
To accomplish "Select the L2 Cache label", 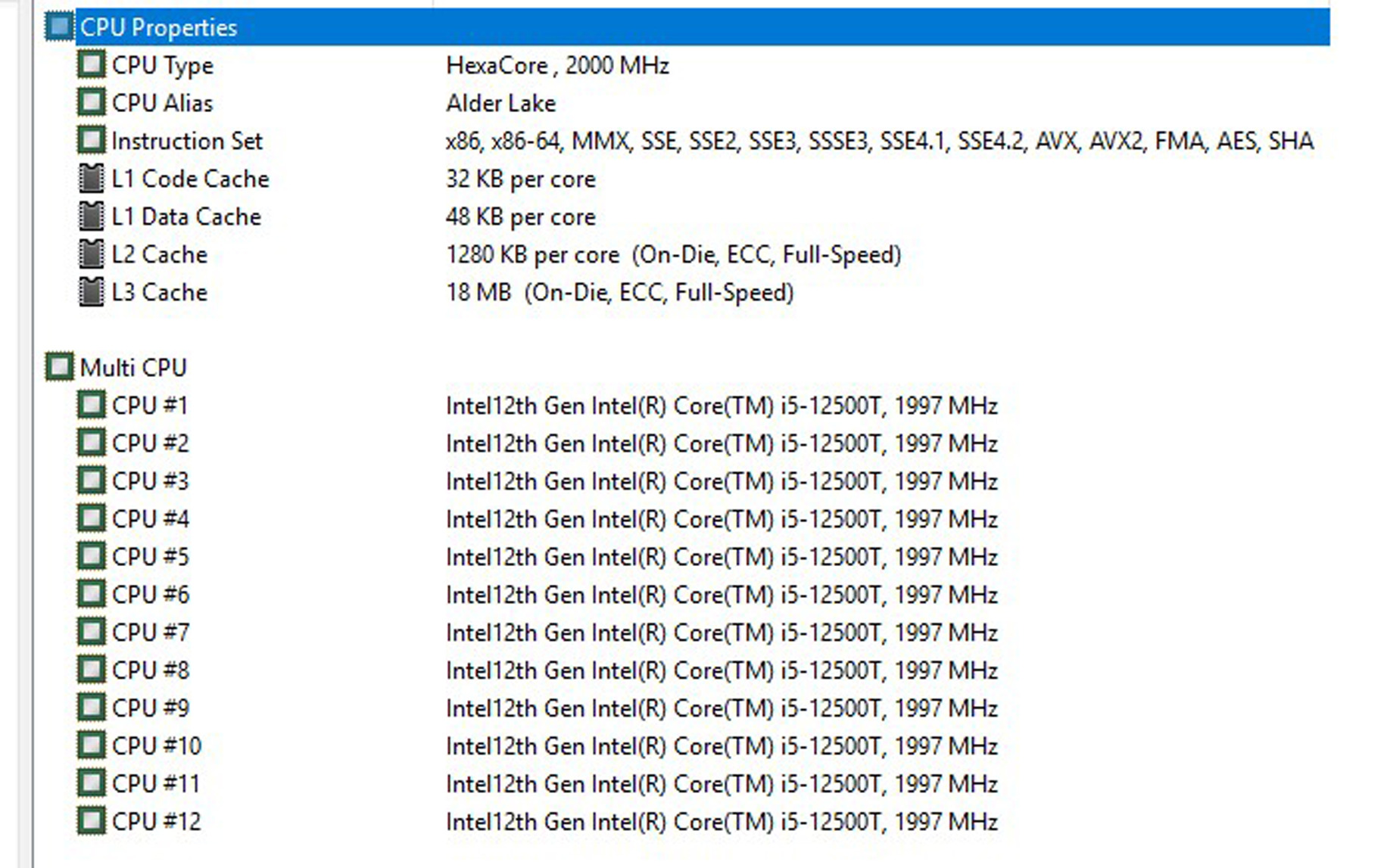I will tap(159, 254).
